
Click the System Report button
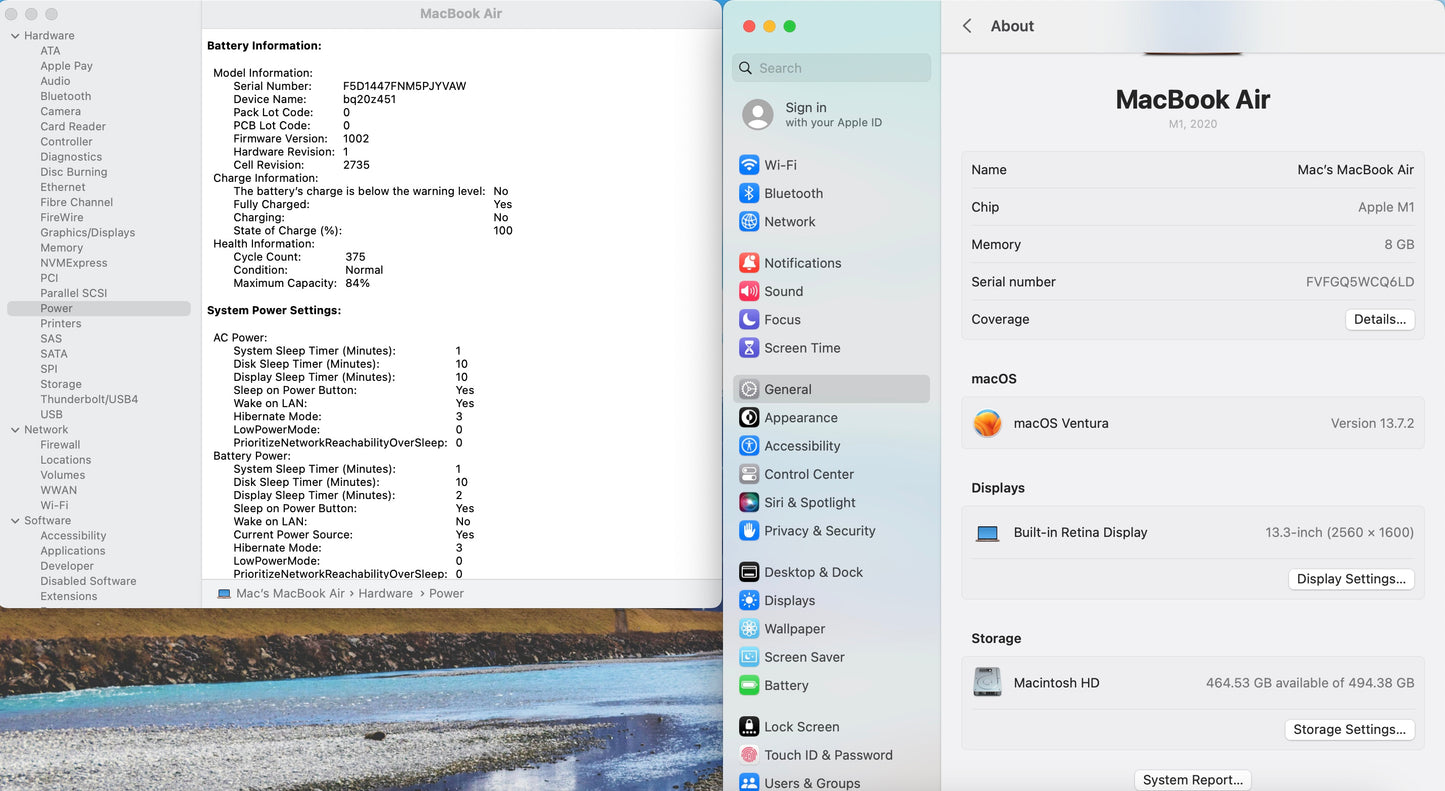point(1192,780)
